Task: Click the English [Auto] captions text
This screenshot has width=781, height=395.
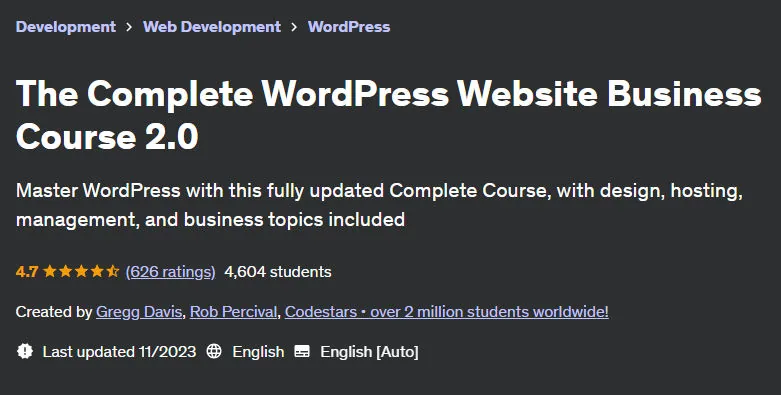Action: tap(369, 352)
